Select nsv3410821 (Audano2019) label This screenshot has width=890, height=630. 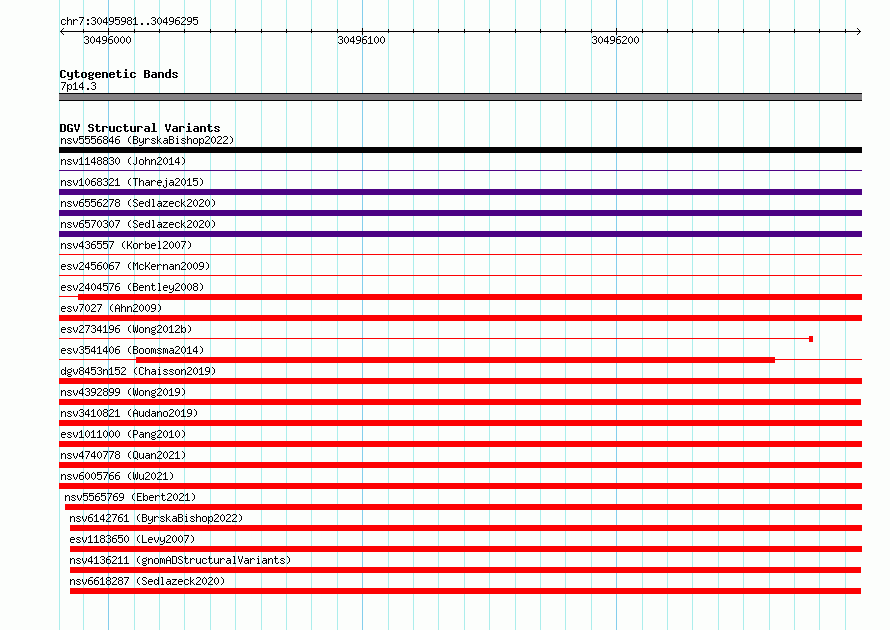click(129, 413)
